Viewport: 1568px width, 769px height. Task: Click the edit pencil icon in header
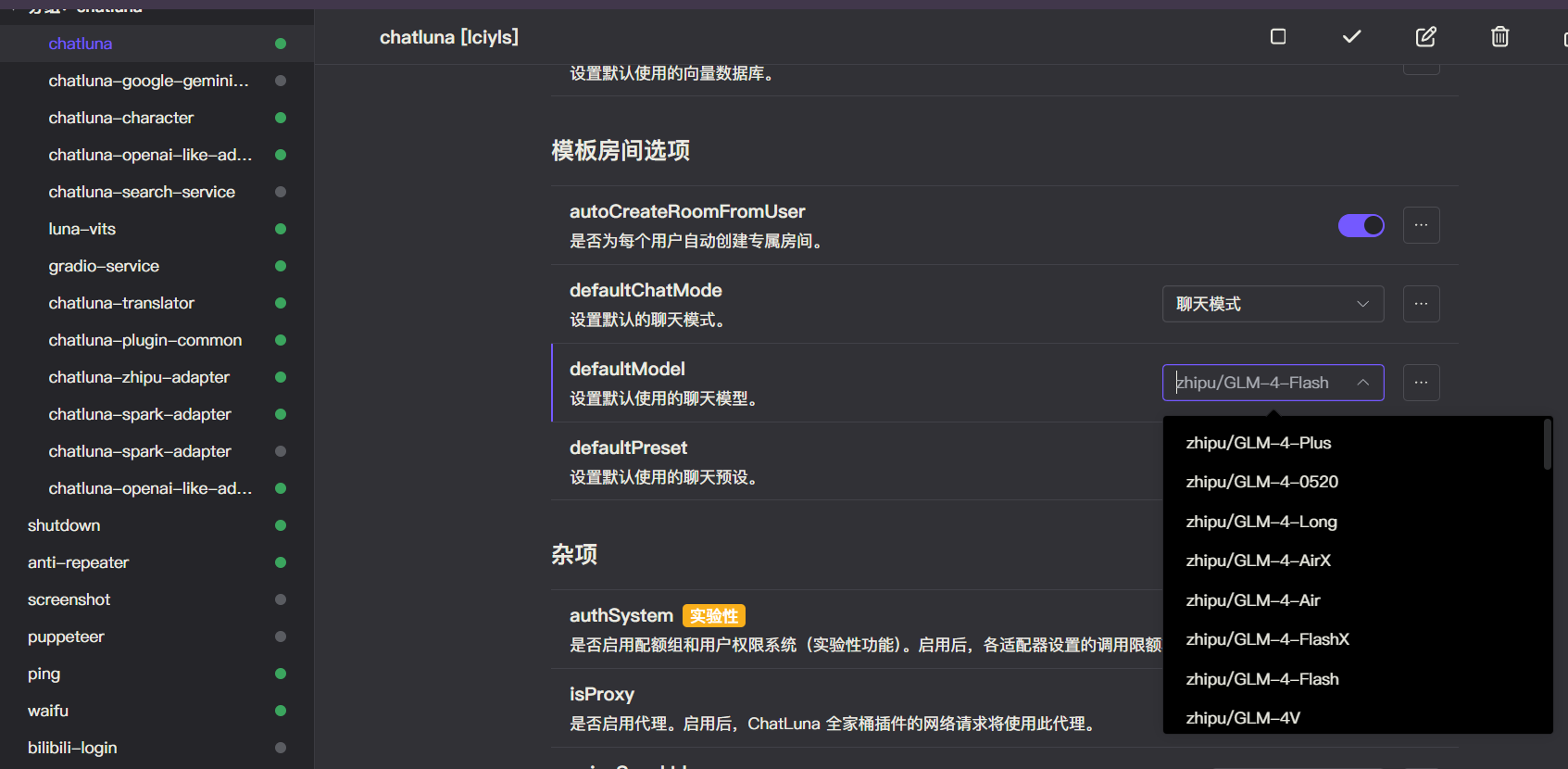click(x=1426, y=36)
